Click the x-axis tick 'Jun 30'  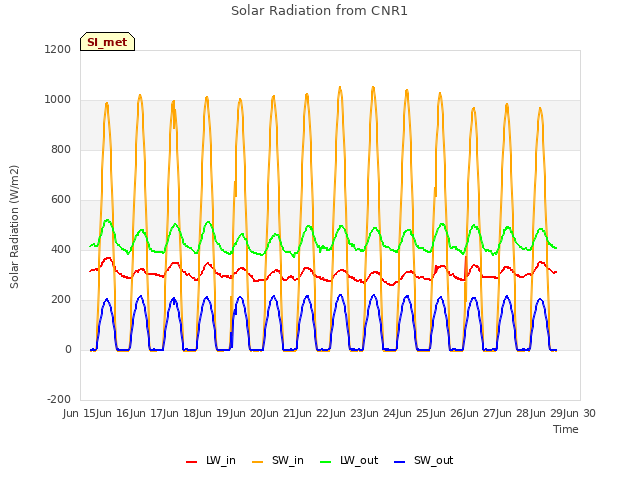pos(580,413)
